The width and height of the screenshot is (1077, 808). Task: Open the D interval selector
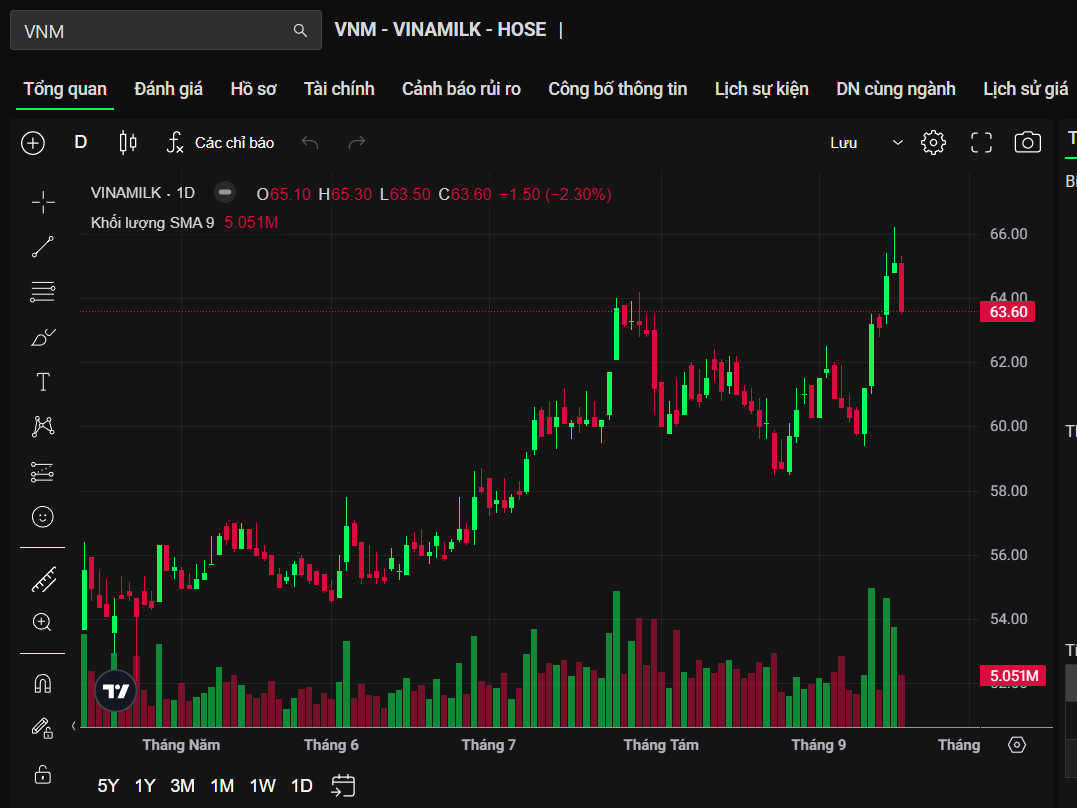point(80,142)
